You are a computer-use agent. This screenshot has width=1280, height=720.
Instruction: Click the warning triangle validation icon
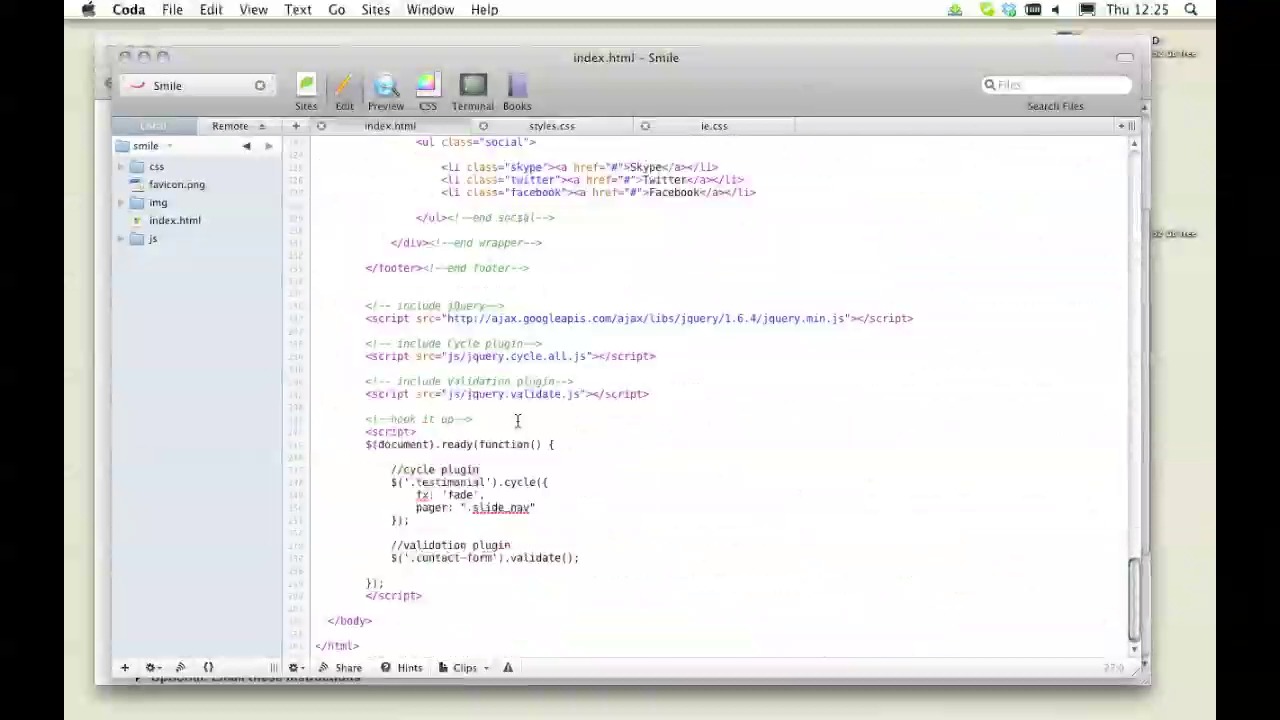508,667
